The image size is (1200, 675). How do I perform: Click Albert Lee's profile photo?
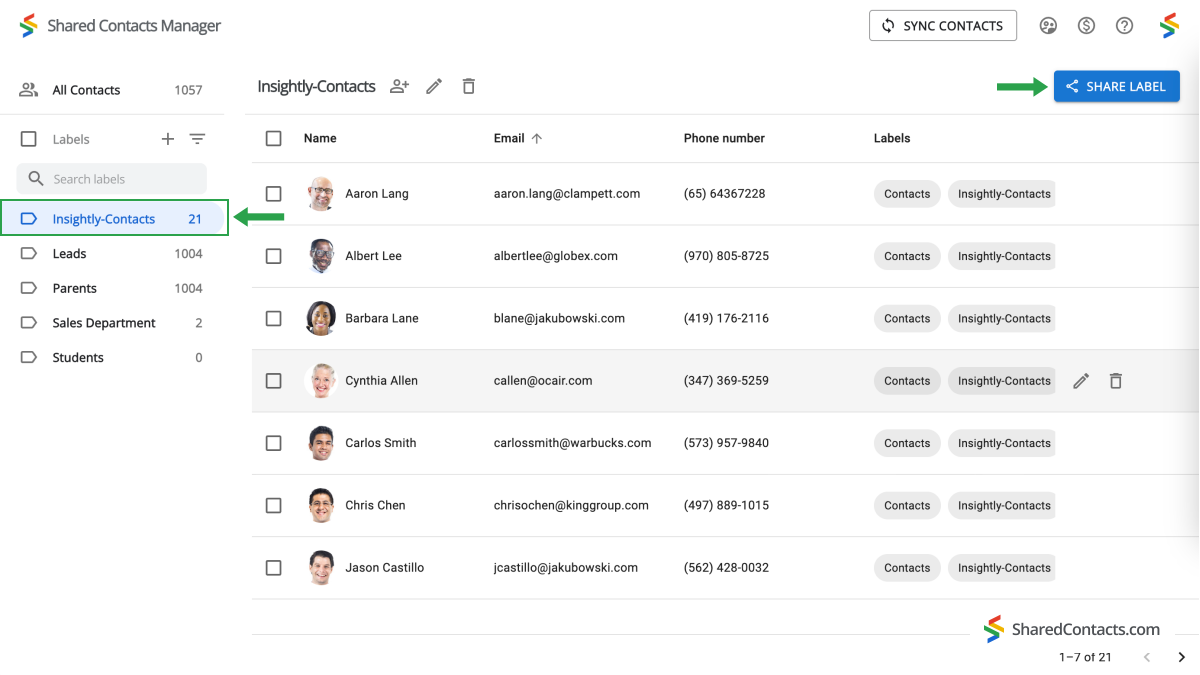coord(321,256)
